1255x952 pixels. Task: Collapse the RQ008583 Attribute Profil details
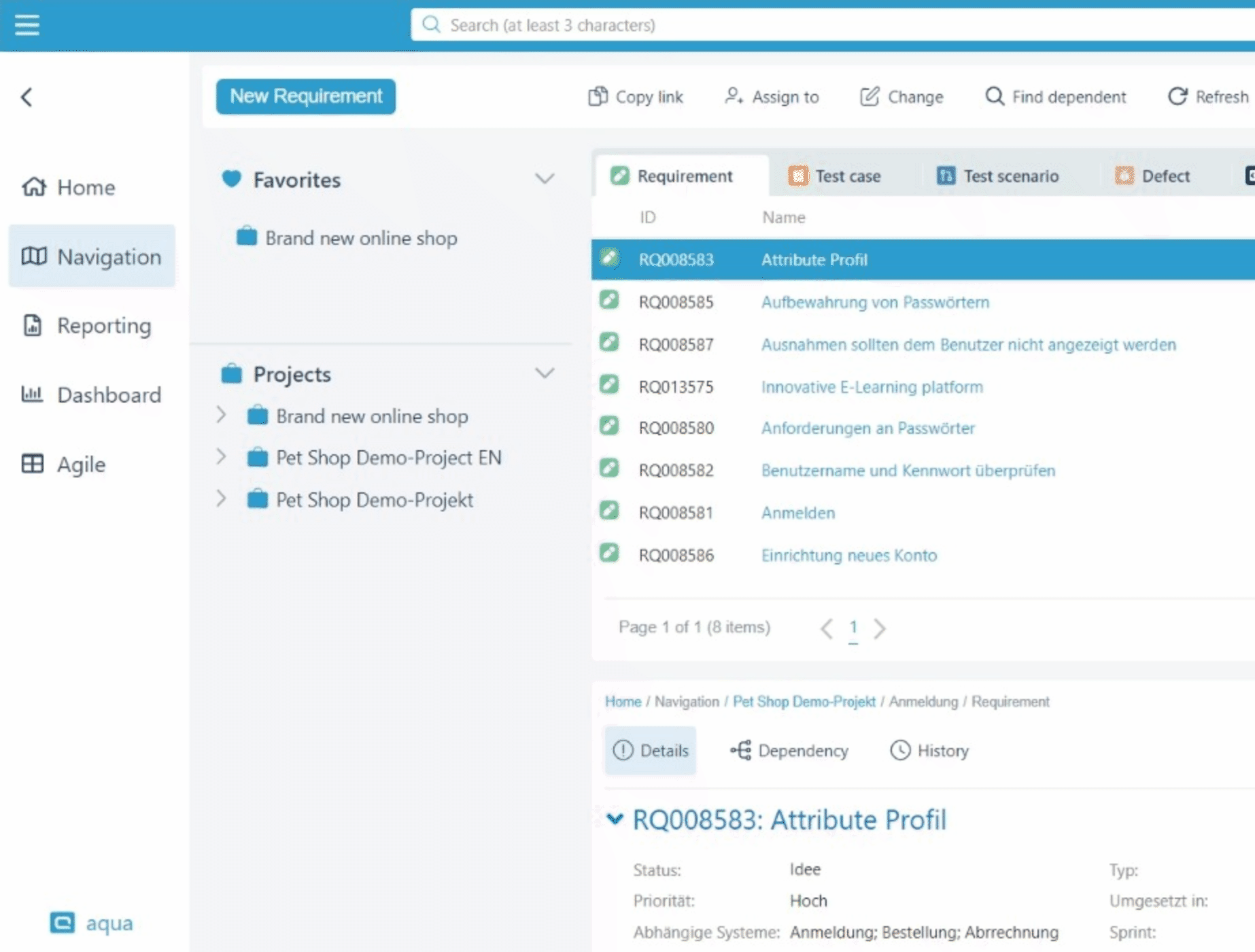[x=615, y=819]
